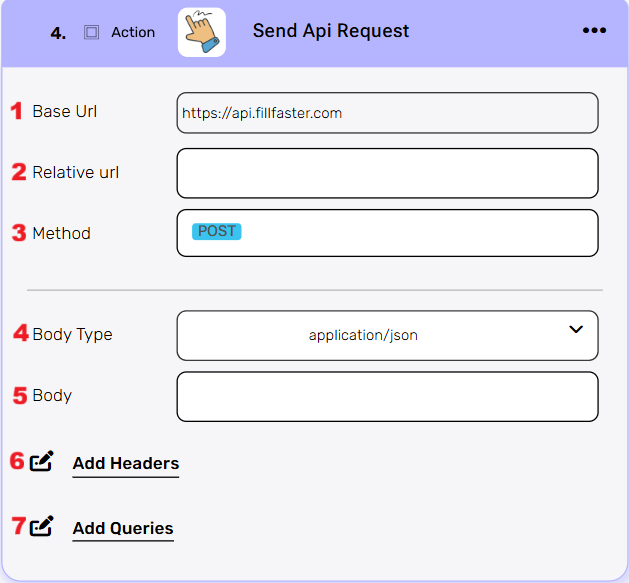Click the Base Url label
This screenshot has width=629, height=583.
point(65,111)
